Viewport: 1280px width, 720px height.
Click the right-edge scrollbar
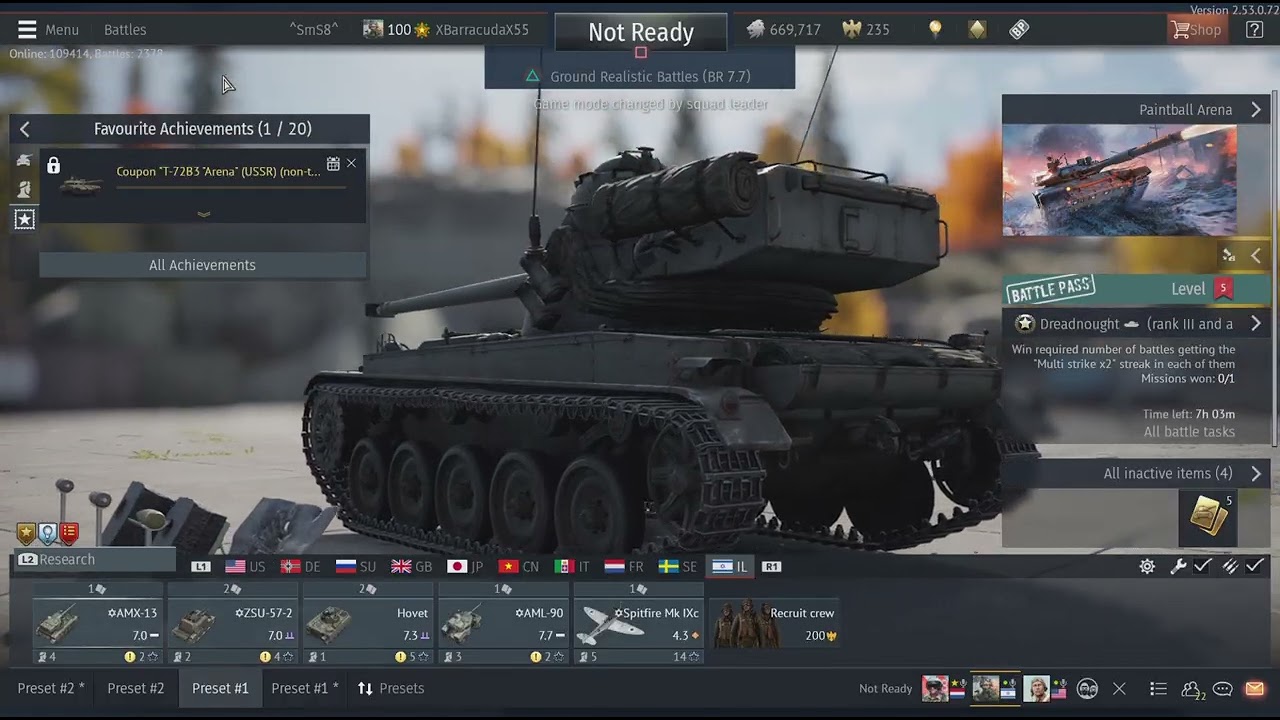click(1276, 270)
